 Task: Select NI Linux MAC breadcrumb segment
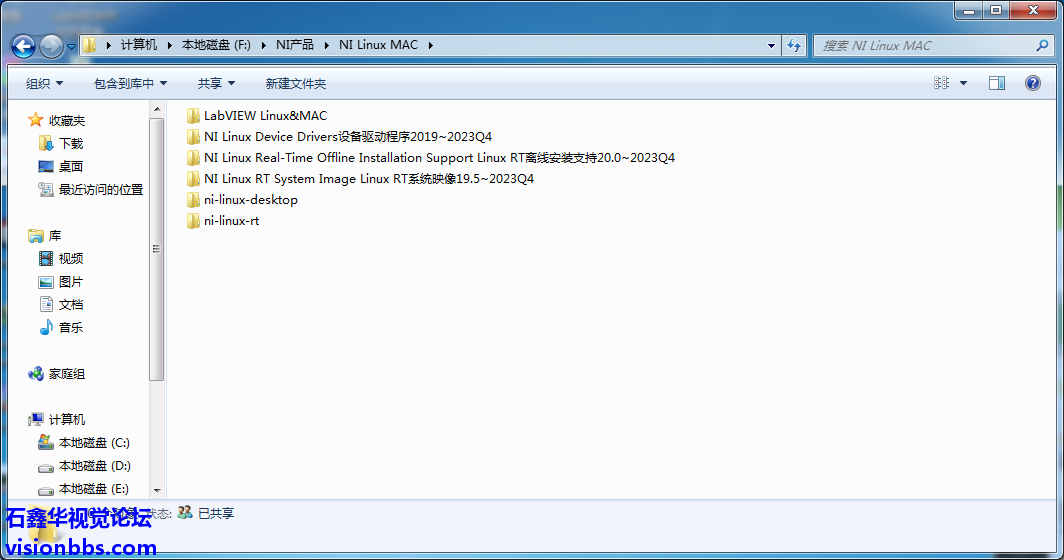[x=378, y=45]
